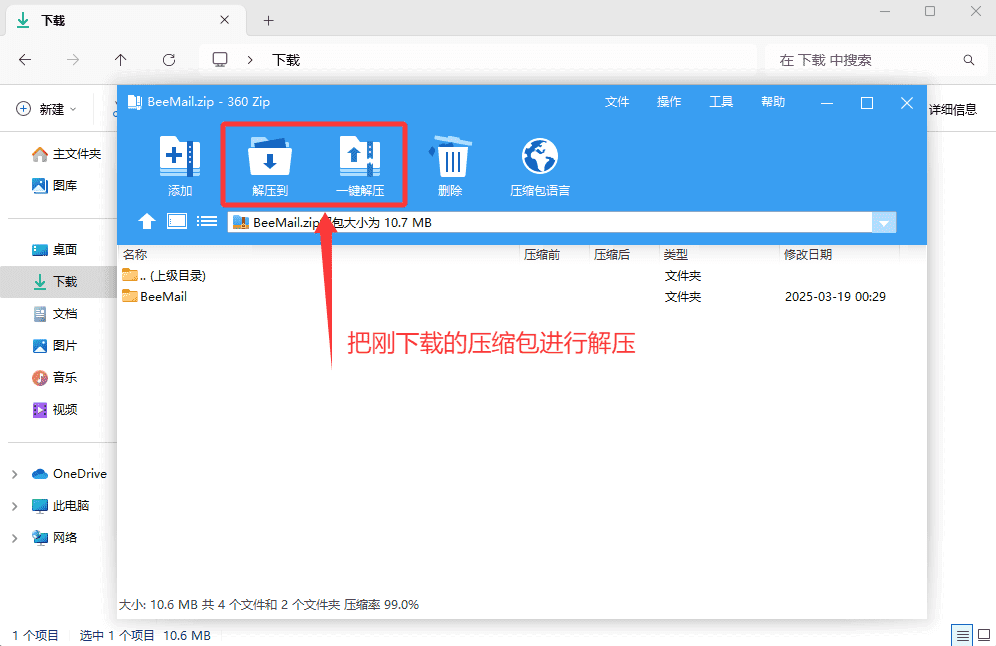Maximize the 360 Zip window
The width and height of the screenshot is (996, 646).
pos(866,103)
